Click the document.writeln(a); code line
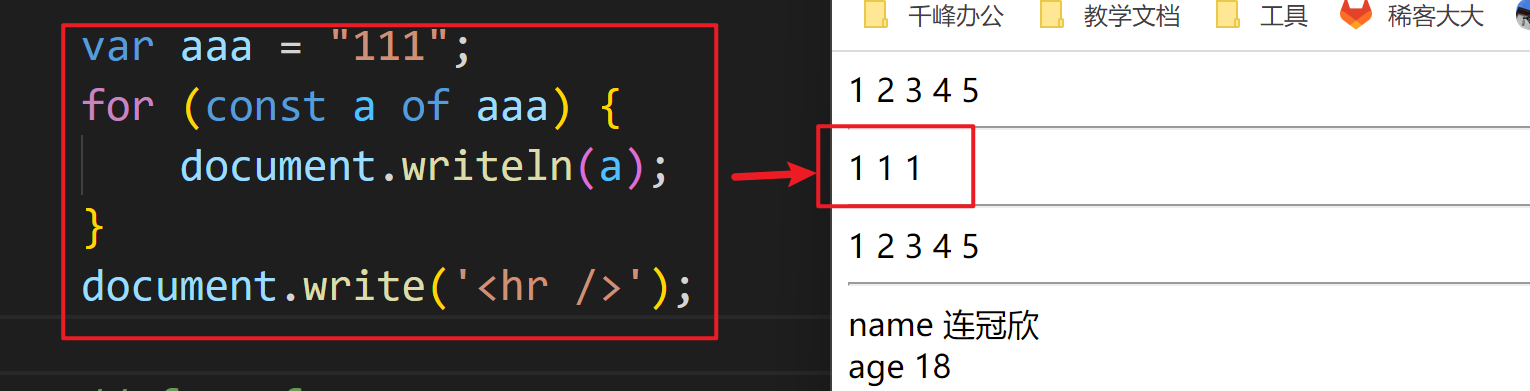 pyautogui.click(x=423, y=167)
